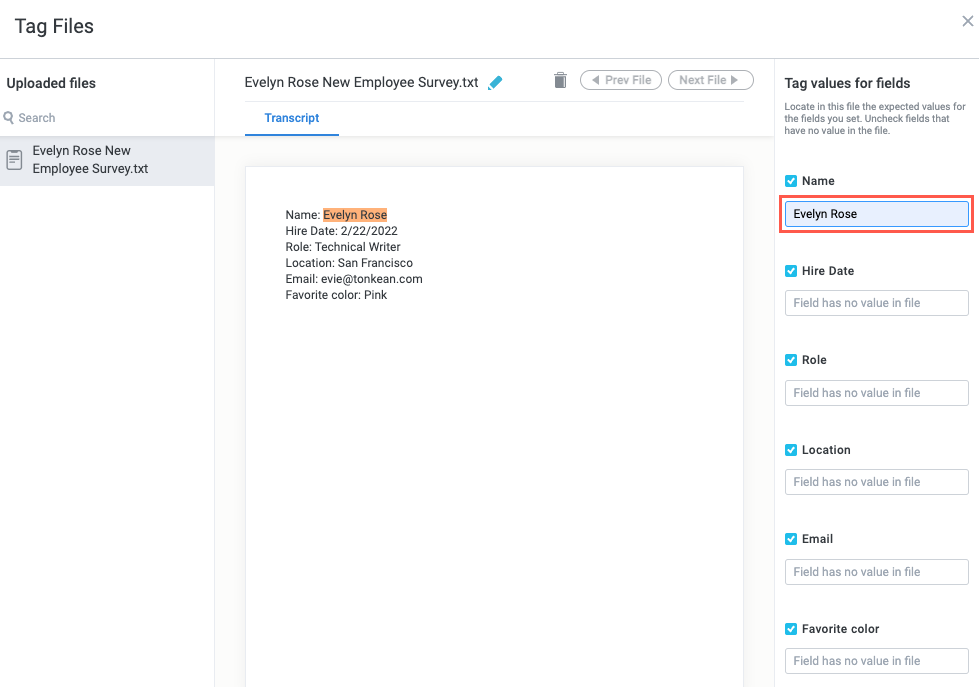Delete the file using trash icon
Screen dimensions: 979x687
(560, 80)
